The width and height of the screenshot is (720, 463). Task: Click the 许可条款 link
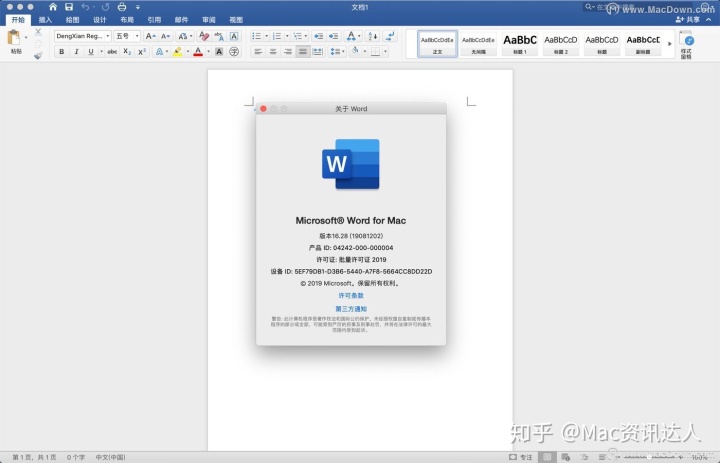tap(351, 295)
